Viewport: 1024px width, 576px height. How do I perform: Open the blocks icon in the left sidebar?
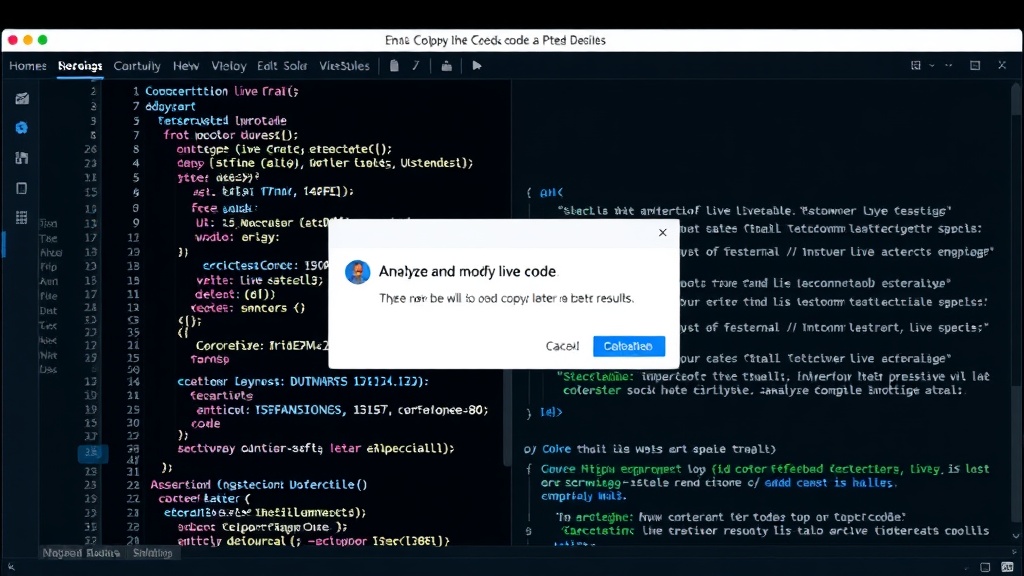click(22, 158)
